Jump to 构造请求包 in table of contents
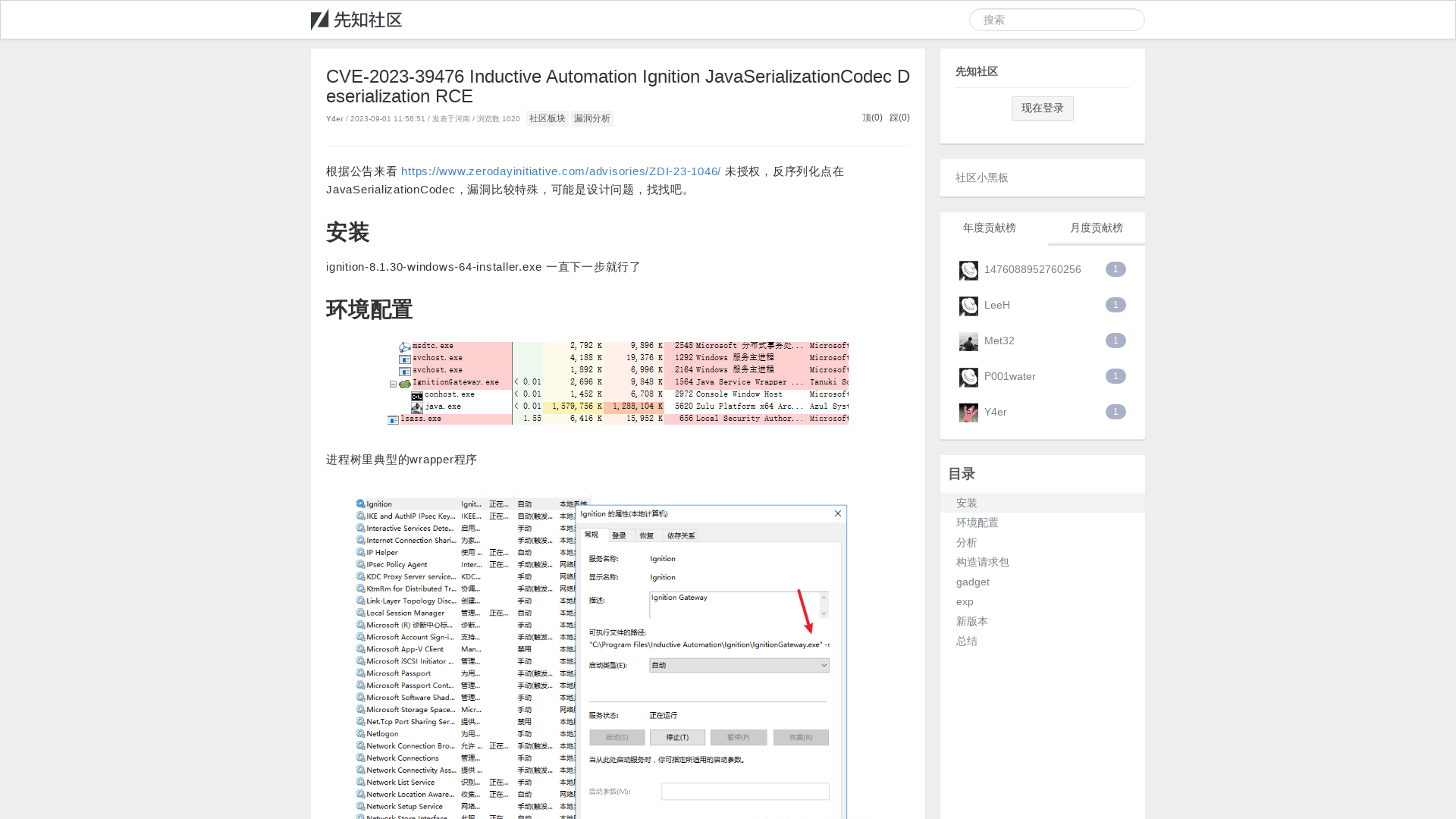 (x=982, y=562)
